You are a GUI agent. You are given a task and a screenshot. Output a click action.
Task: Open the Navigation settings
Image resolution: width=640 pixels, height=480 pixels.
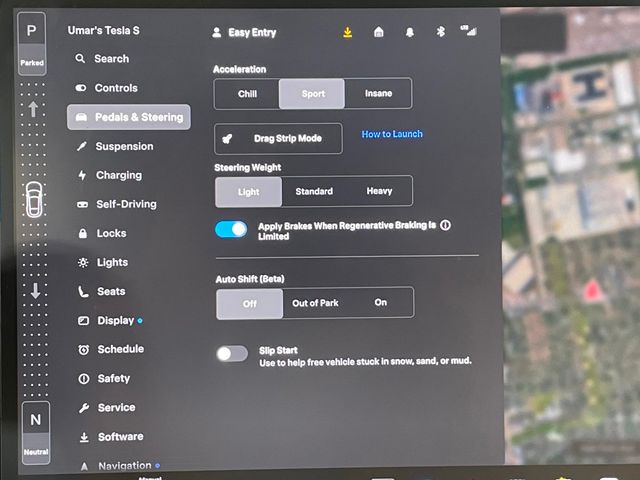pyautogui.click(x=120, y=465)
